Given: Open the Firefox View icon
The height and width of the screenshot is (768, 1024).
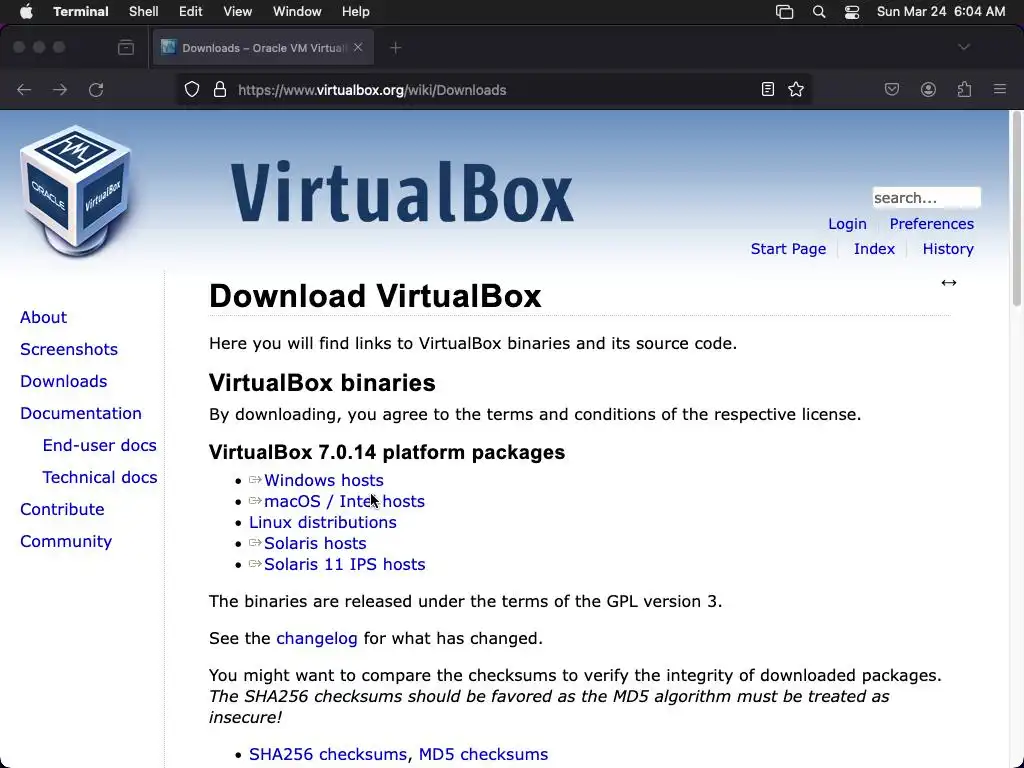Looking at the screenshot, I should point(126,48).
